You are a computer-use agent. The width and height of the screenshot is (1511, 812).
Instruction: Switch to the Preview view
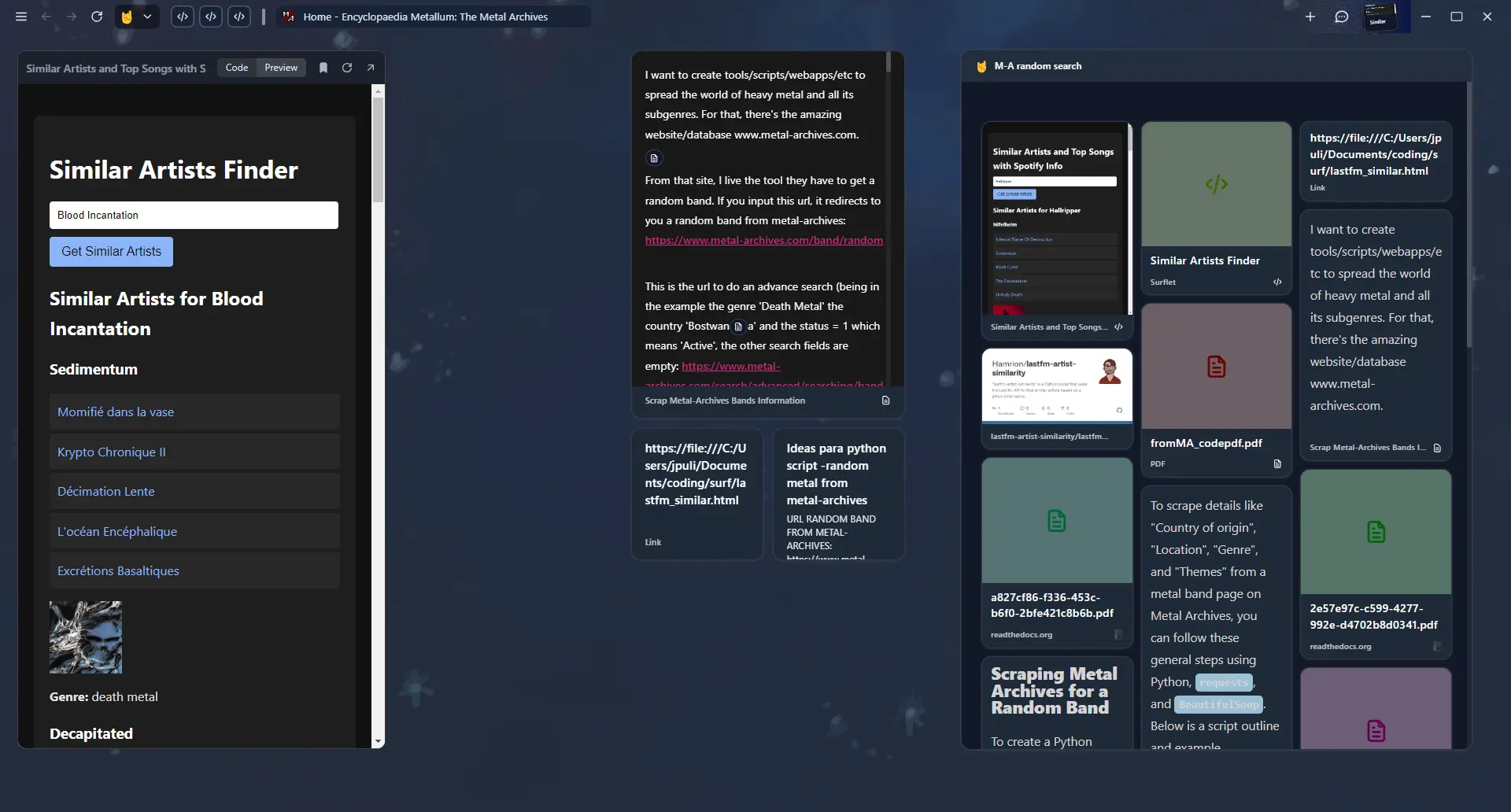(281, 68)
